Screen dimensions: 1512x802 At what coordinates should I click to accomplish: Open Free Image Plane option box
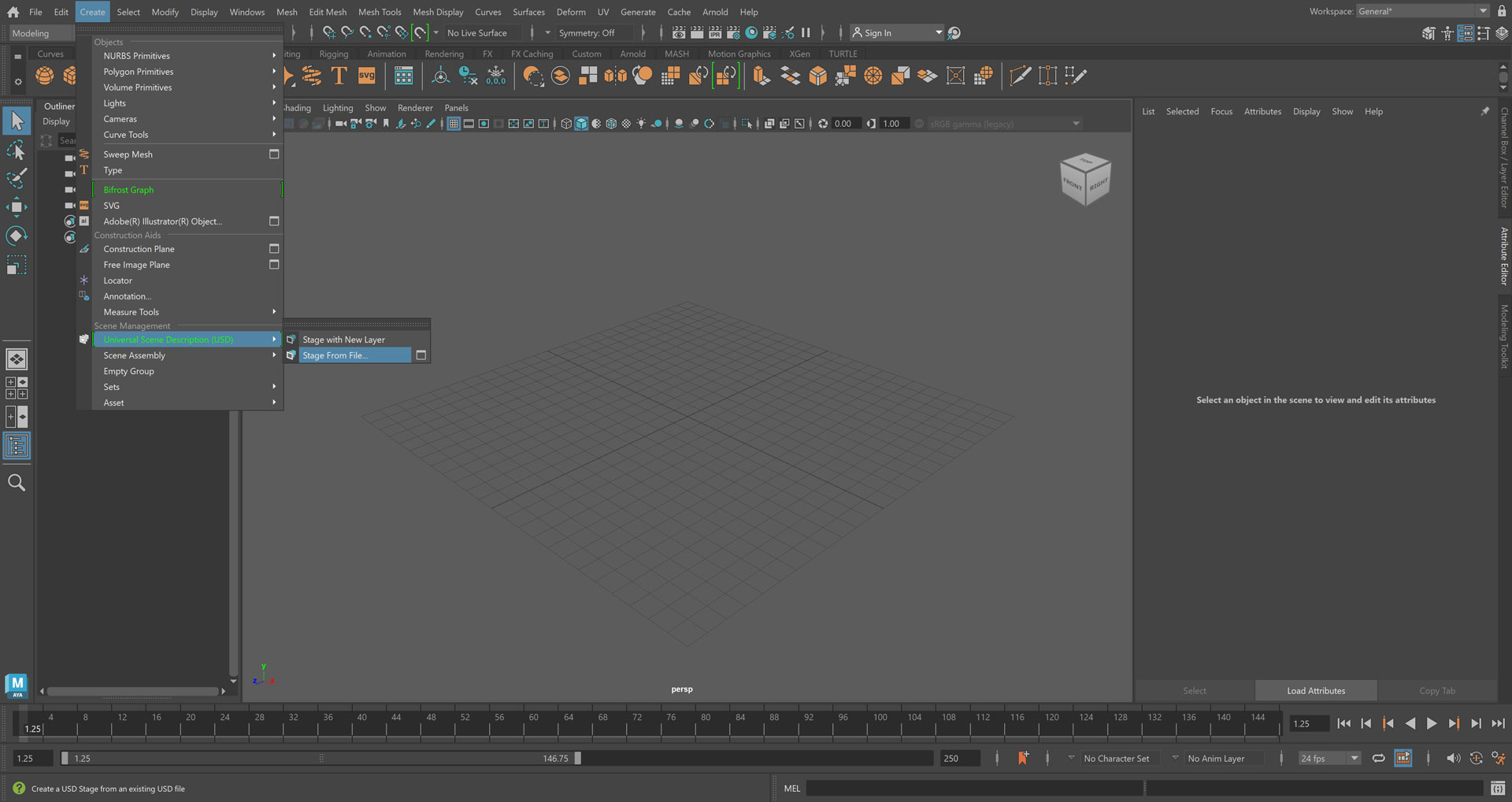click(274, 264)
